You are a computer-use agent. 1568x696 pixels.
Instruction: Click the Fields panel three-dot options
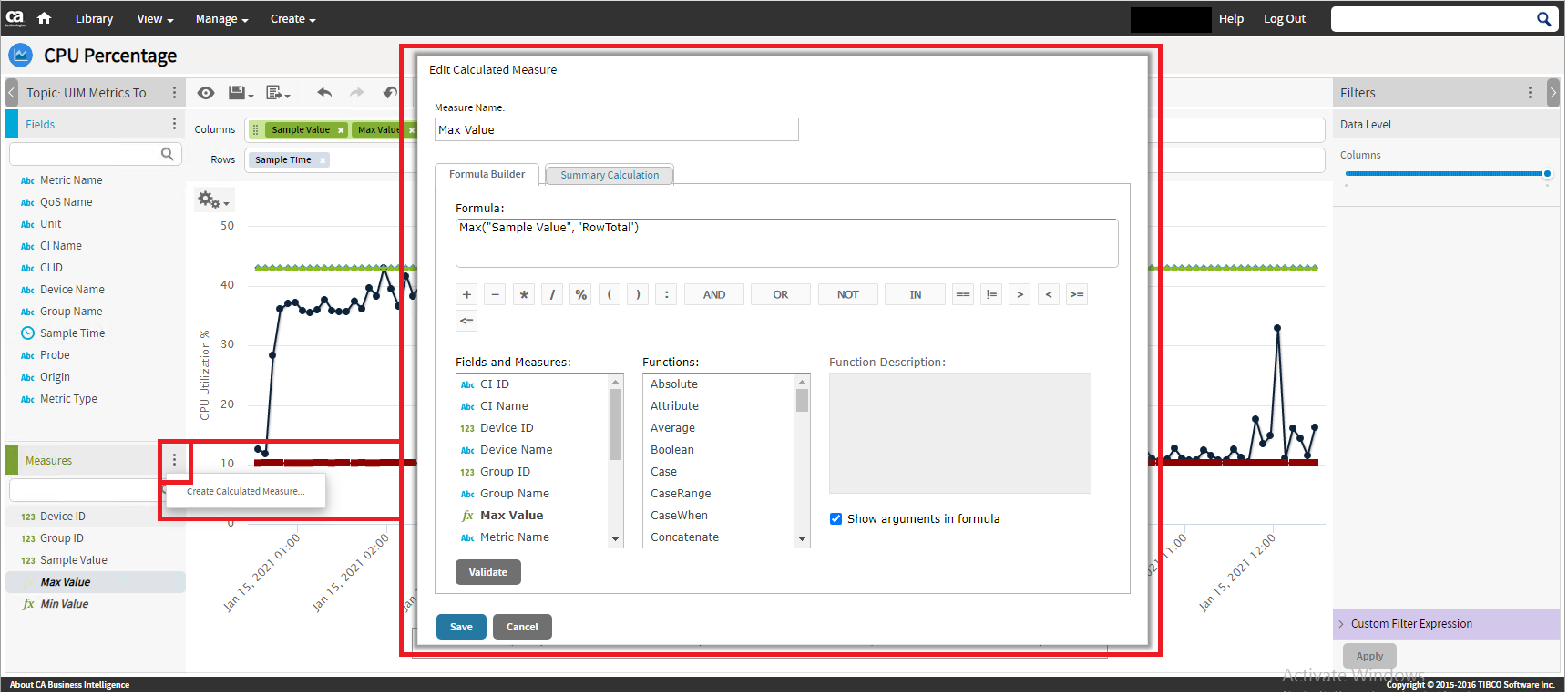click(174, 124)
